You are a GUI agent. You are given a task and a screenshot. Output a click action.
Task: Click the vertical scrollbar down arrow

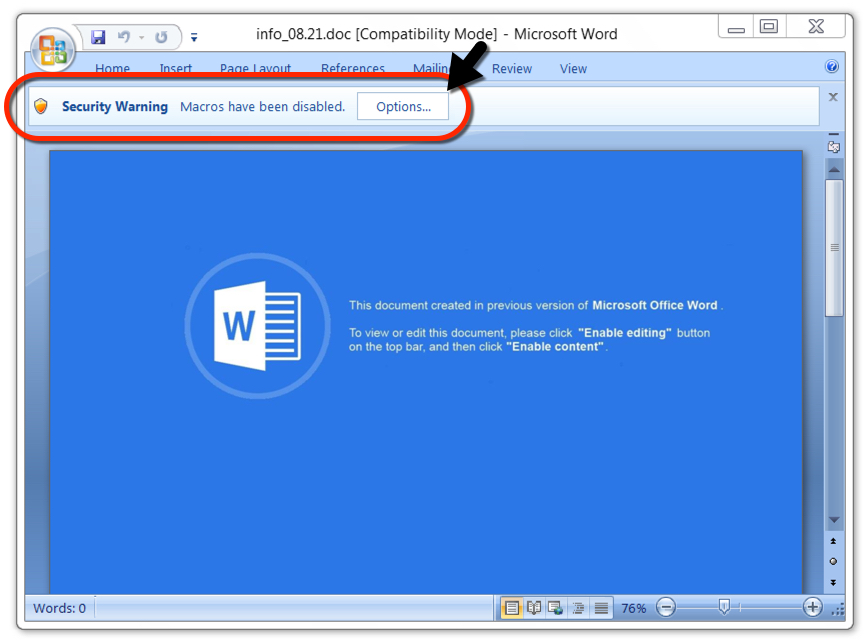pyautogui.click(x=834, y=520)
